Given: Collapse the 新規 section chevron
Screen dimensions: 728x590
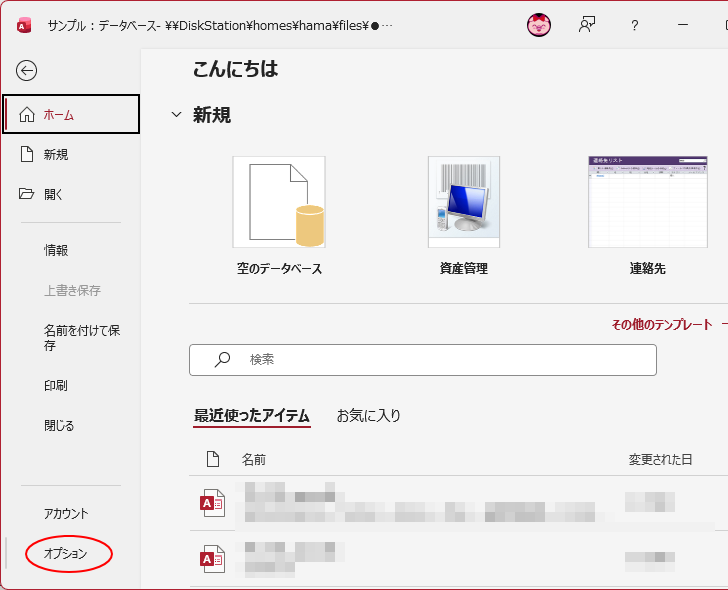Looking at the screenshot, I should (x=176, y=114).
